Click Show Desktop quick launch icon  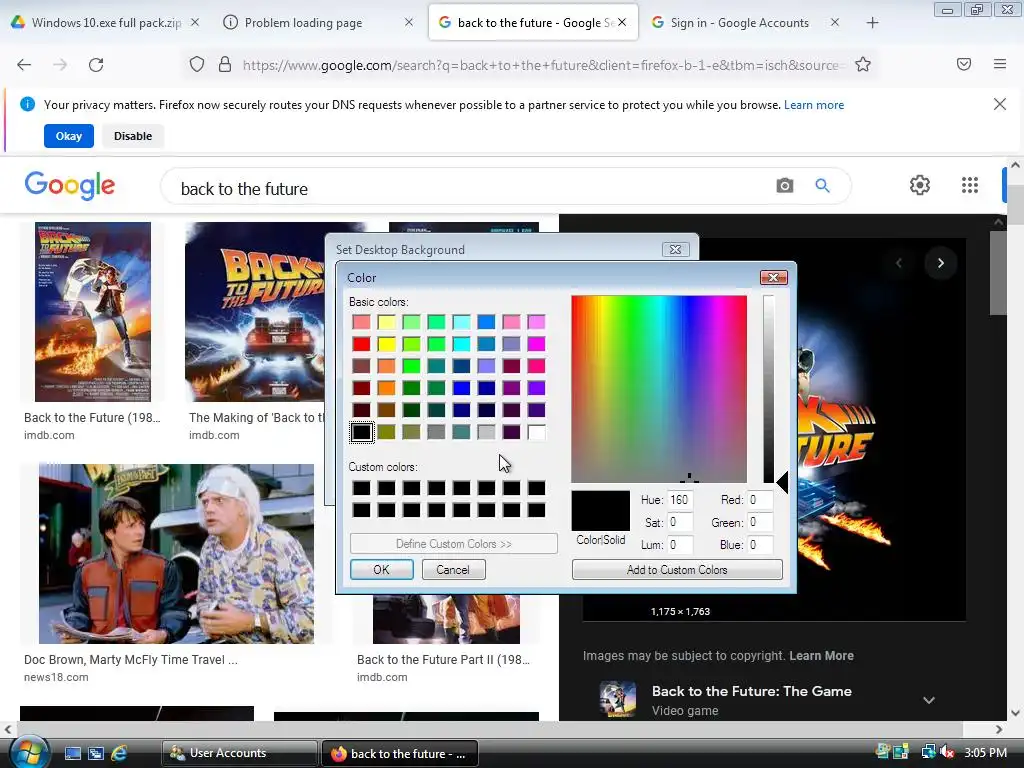tap(73, 754)
